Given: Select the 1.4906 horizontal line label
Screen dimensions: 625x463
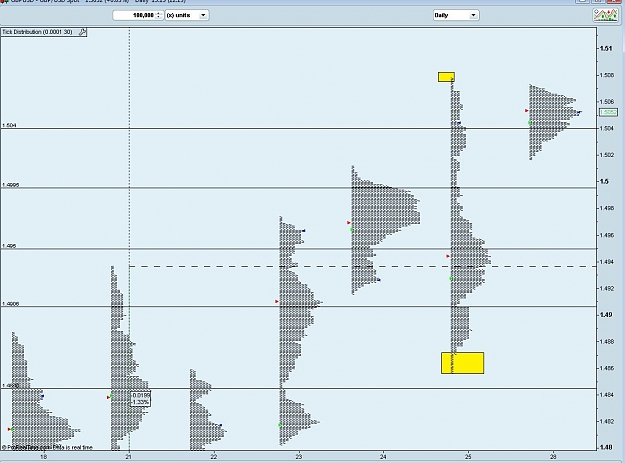Looking at the screenshot, I should pos(11,304).
